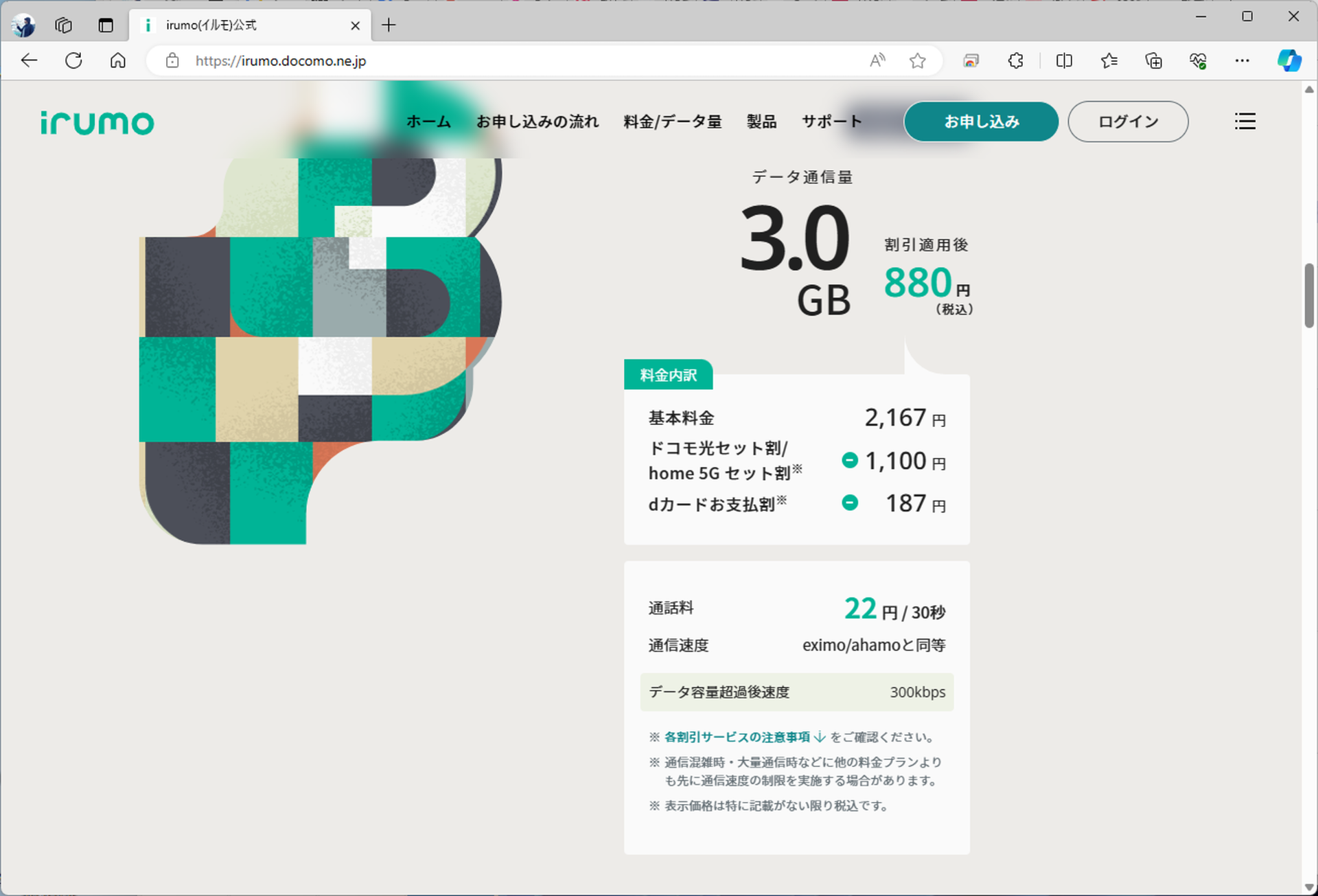Viewport: 1318px width, 896px height.
Task: Select サポート in the navigation
Action: [831, 122]
